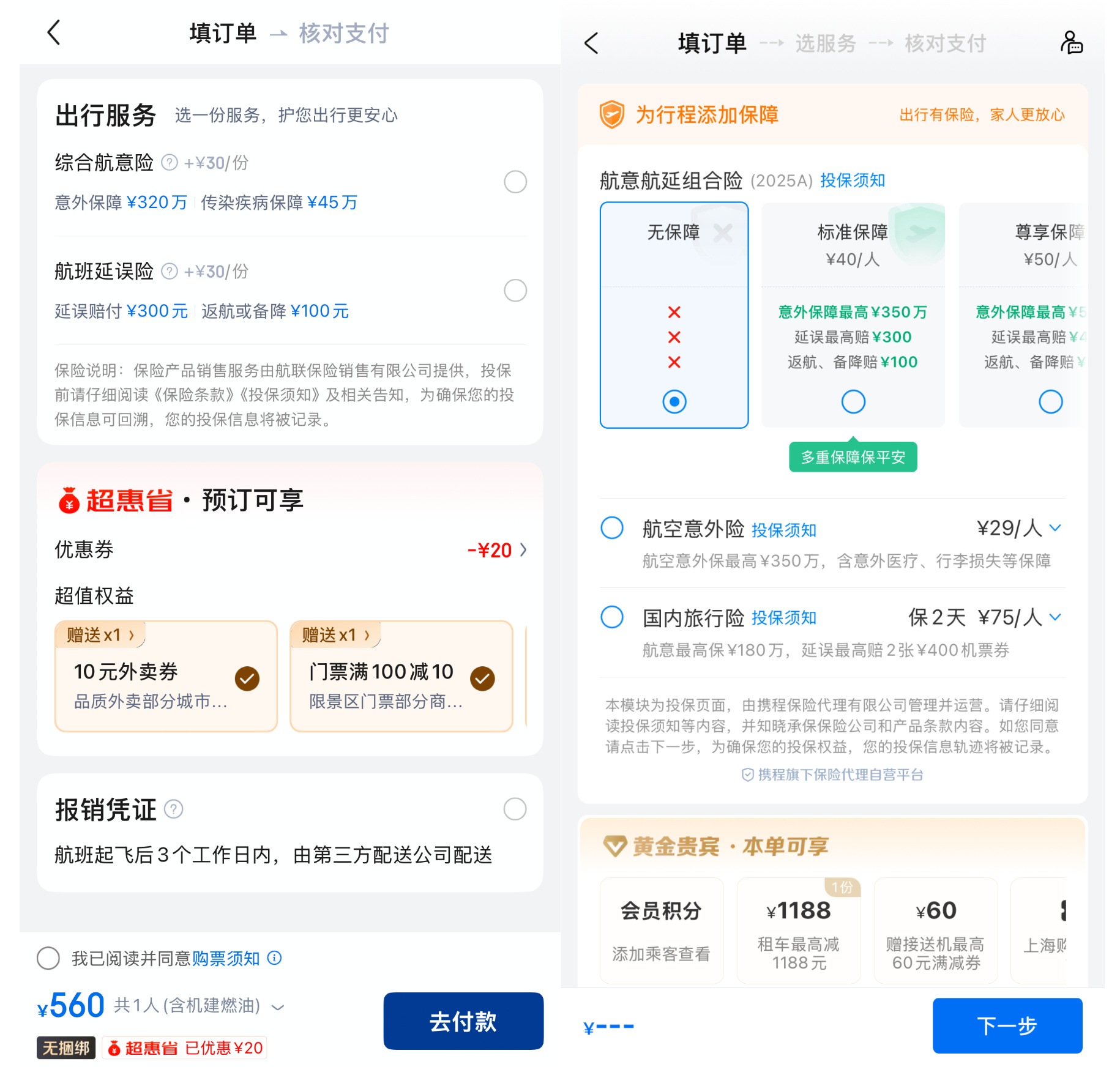Tap the 去付款 button

click(x=463, y=1021)
